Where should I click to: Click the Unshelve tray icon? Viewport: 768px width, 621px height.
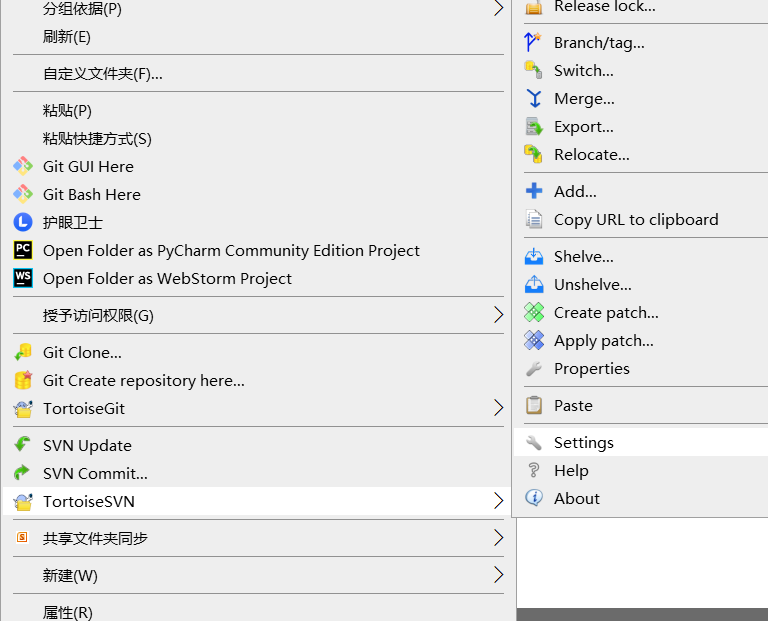tap(534, 284)
